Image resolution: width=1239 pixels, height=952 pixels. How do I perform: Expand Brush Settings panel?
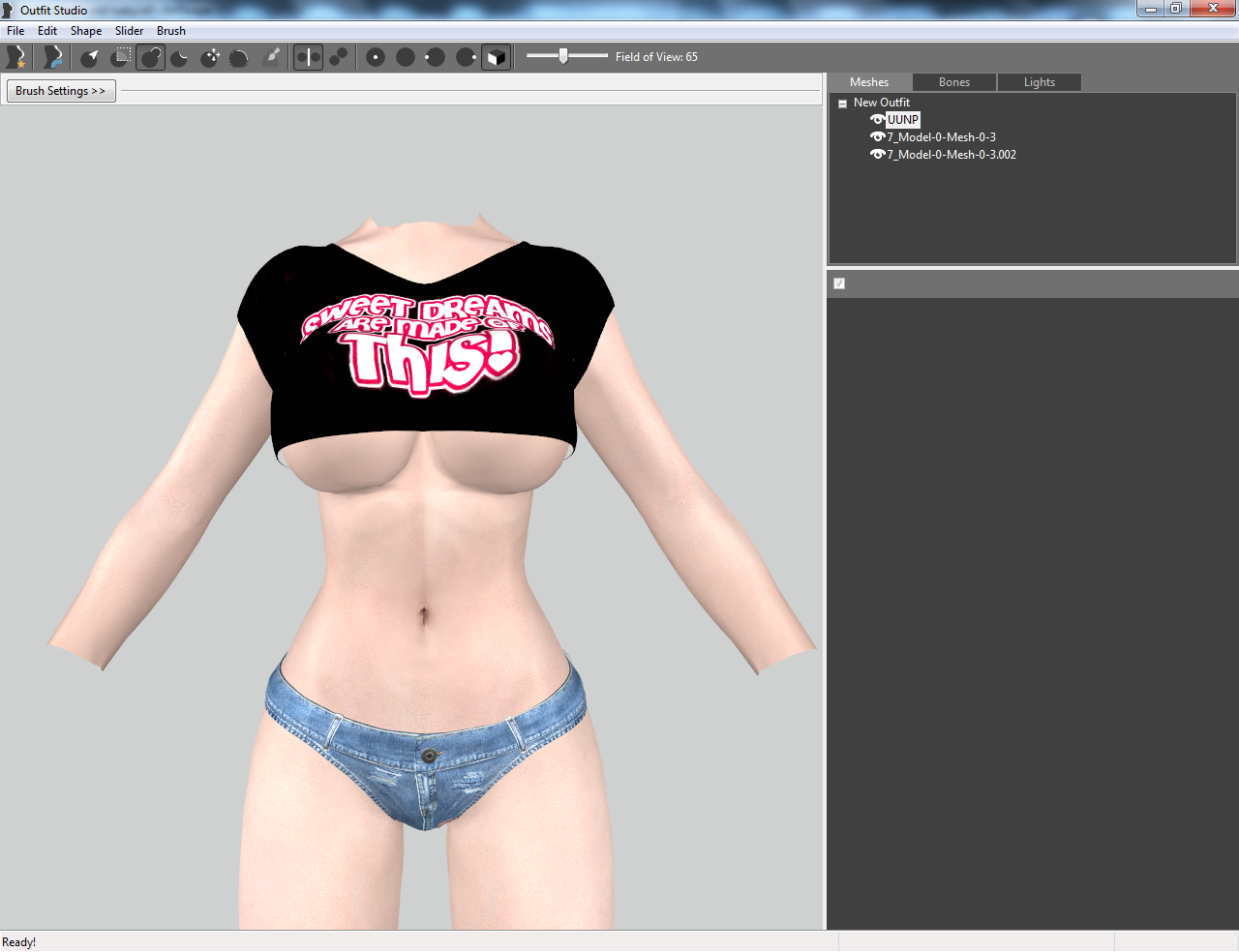61,91
